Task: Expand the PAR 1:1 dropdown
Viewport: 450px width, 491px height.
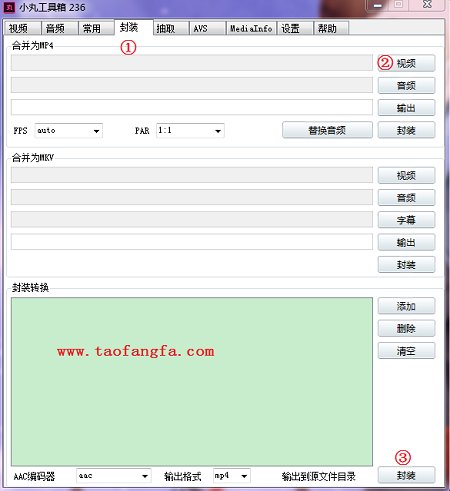Action: 190,130
